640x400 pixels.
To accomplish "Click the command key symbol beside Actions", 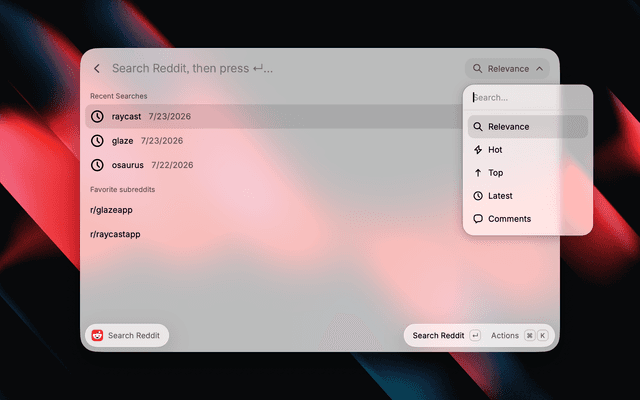I will (x=529, y=336).
